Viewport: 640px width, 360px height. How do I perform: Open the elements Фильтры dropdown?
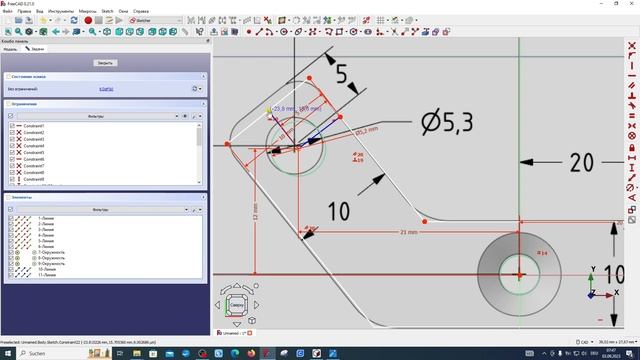click(103, 209)
